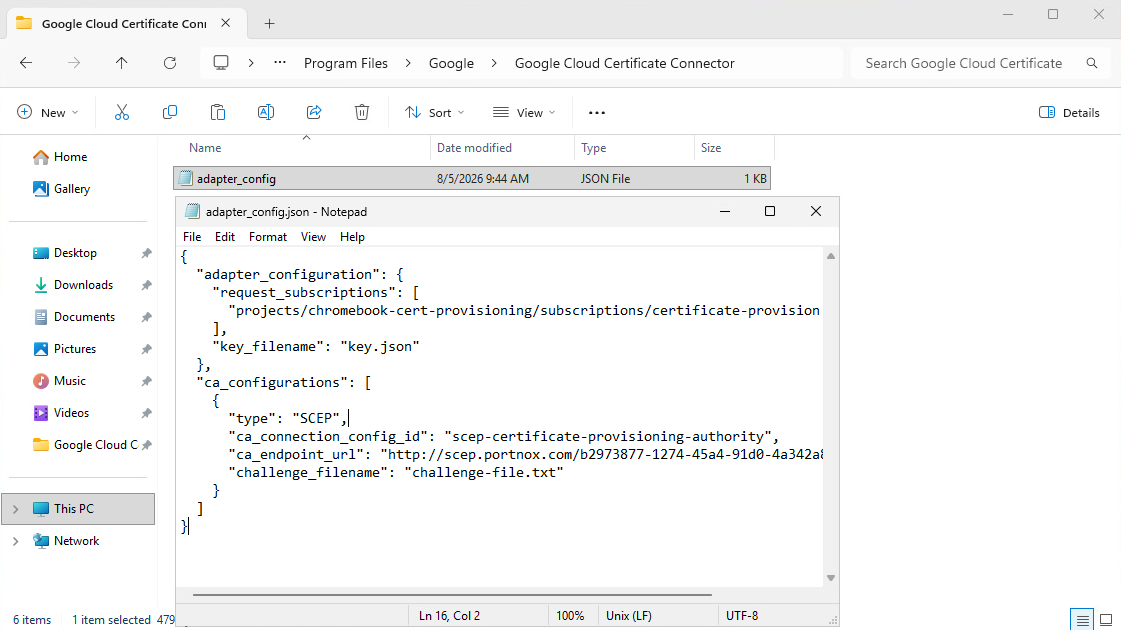
Task: Click the pin icon beside Downloads
Action: pyautogui.click(x=147, y=285)
